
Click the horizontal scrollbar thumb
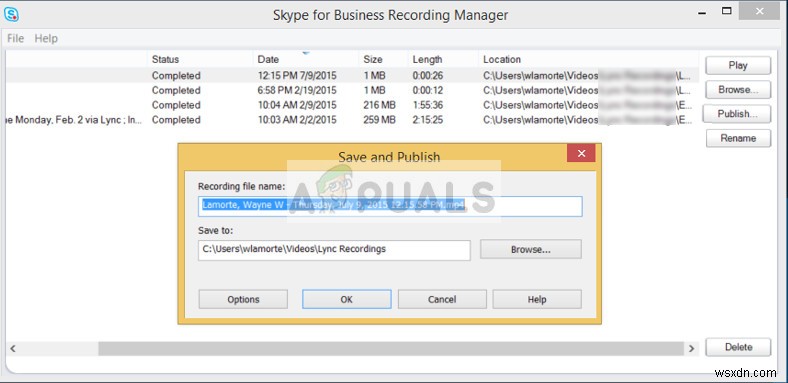tap(391, 348)
